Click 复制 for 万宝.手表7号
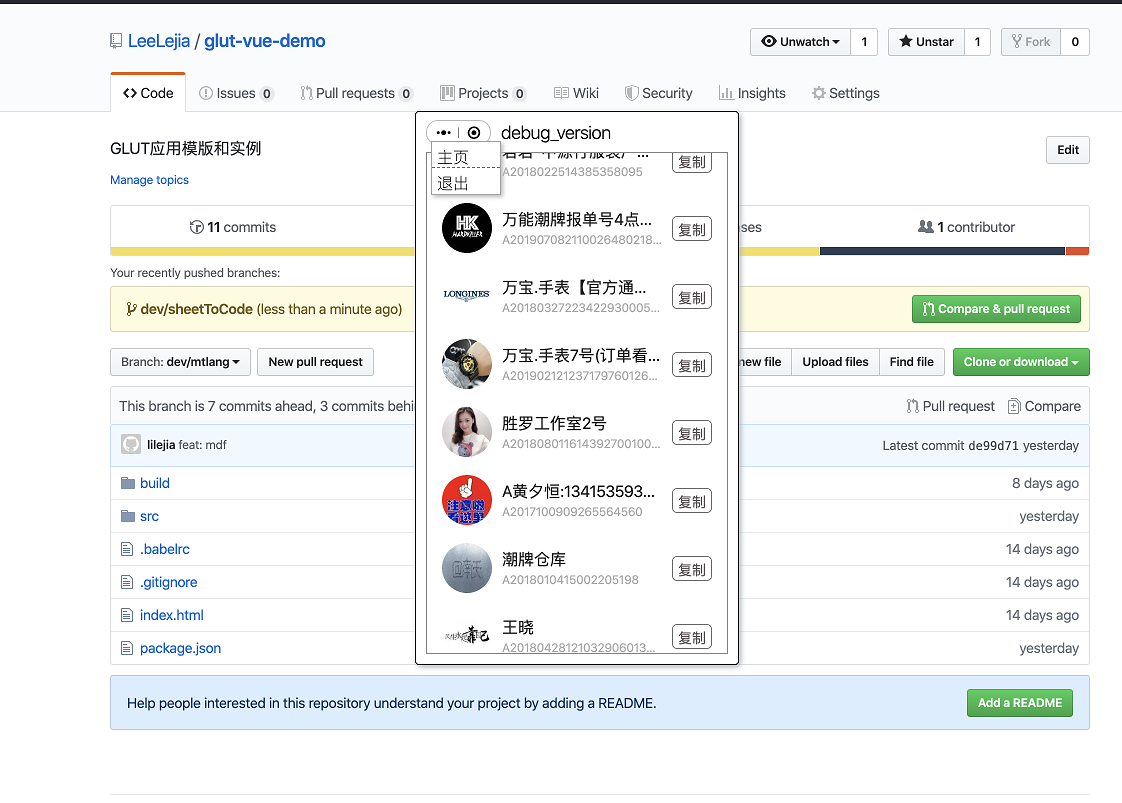The image size is (1122, 803). (x=692, y=365)
